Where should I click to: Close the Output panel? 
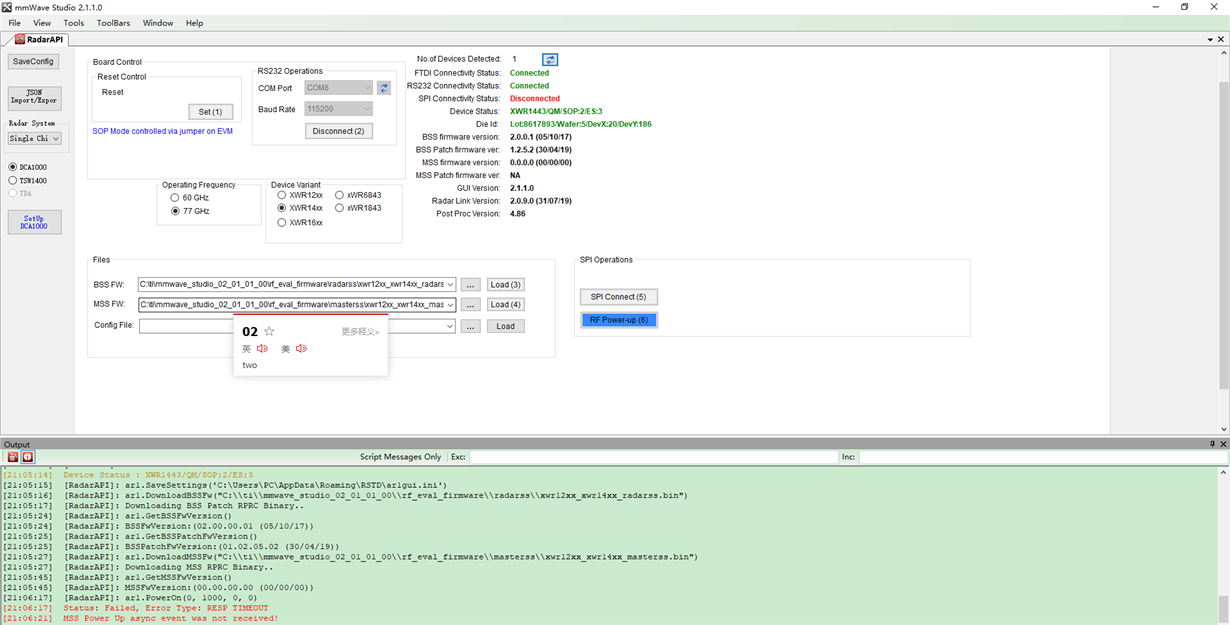(1223, 444)
